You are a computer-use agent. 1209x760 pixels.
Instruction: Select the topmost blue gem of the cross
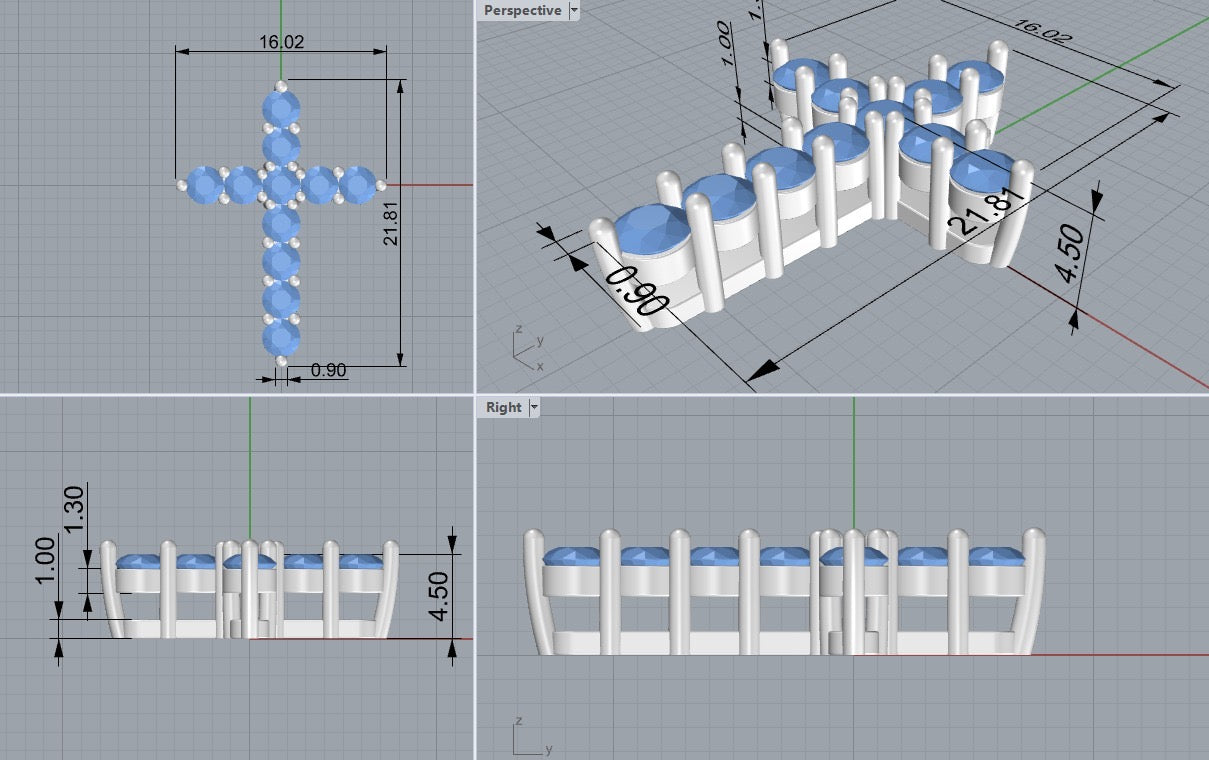tap(281, 107)
